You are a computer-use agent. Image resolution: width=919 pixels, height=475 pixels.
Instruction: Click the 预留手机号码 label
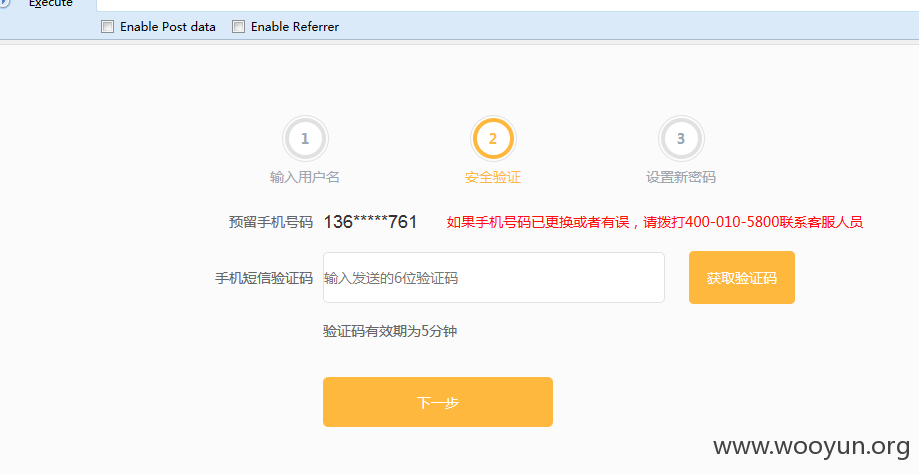click(x=271, y=222)
